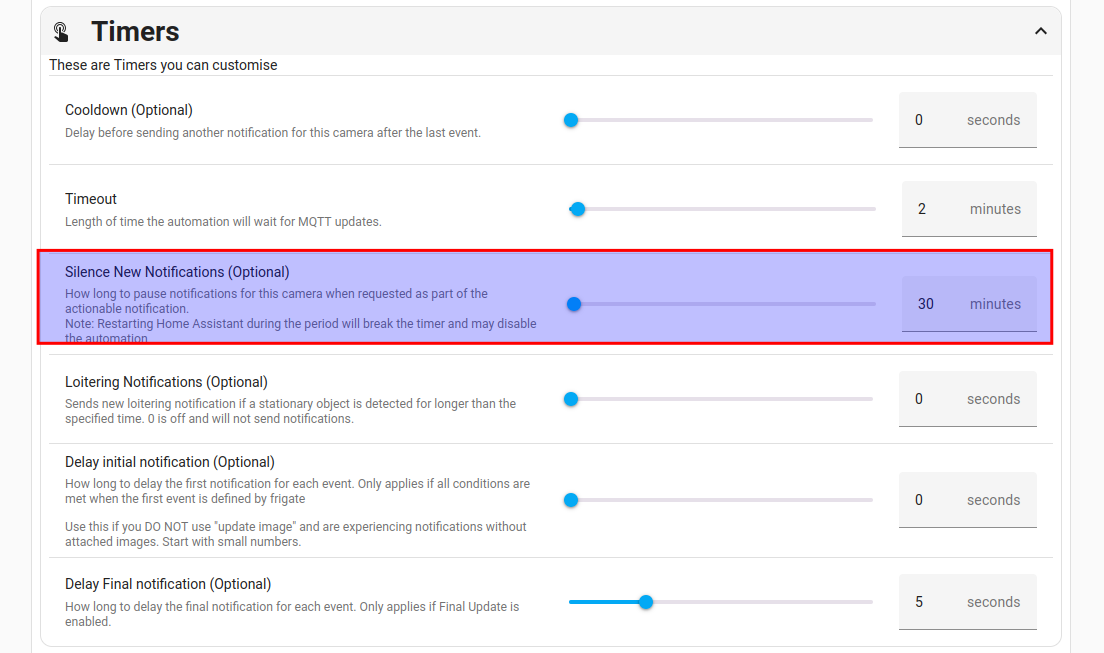Click the Timers section heading
Screen dimensions: 1104x653
coord(135,32)
